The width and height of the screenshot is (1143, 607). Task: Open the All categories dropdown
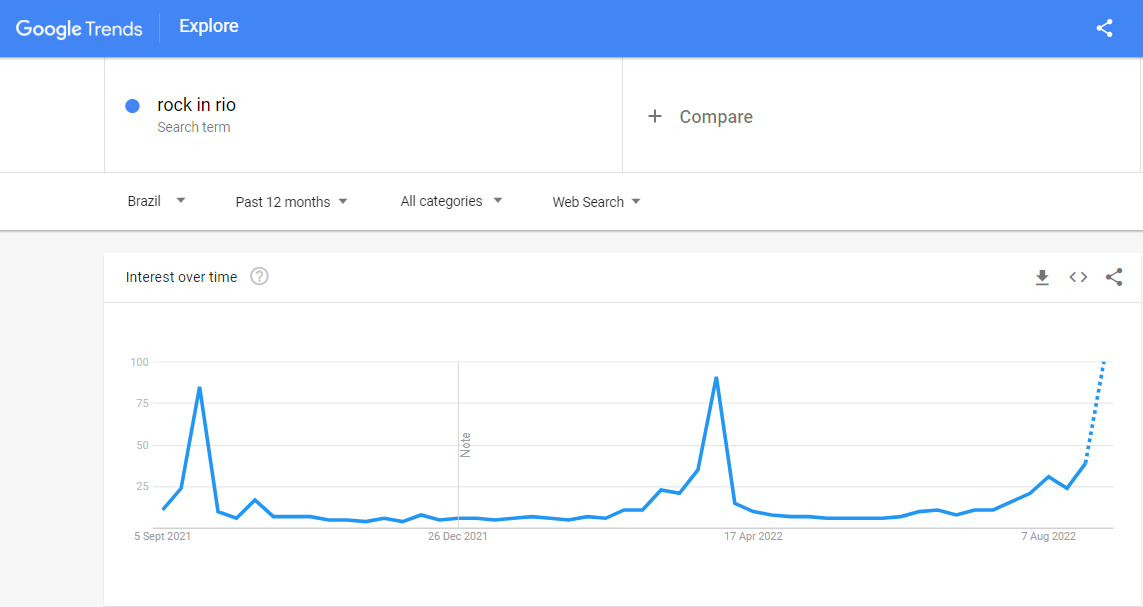point(450,201)
